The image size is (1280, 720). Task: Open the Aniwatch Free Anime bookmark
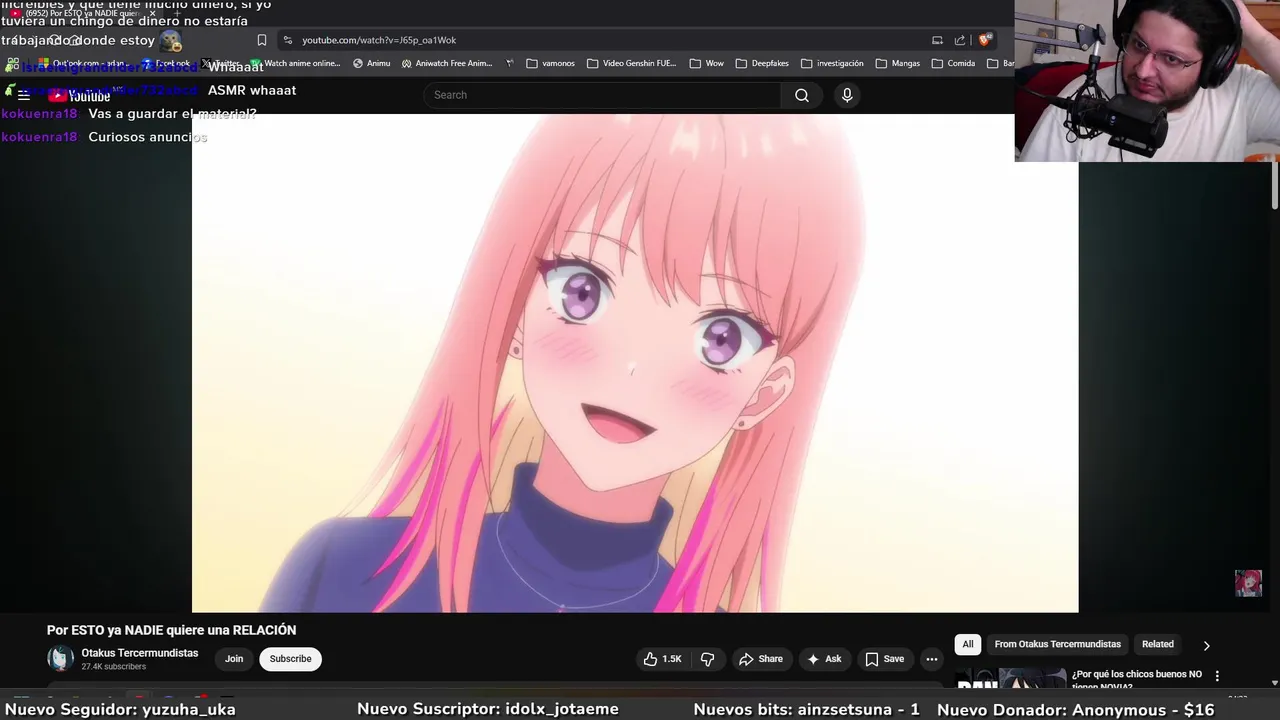[447, 63]
